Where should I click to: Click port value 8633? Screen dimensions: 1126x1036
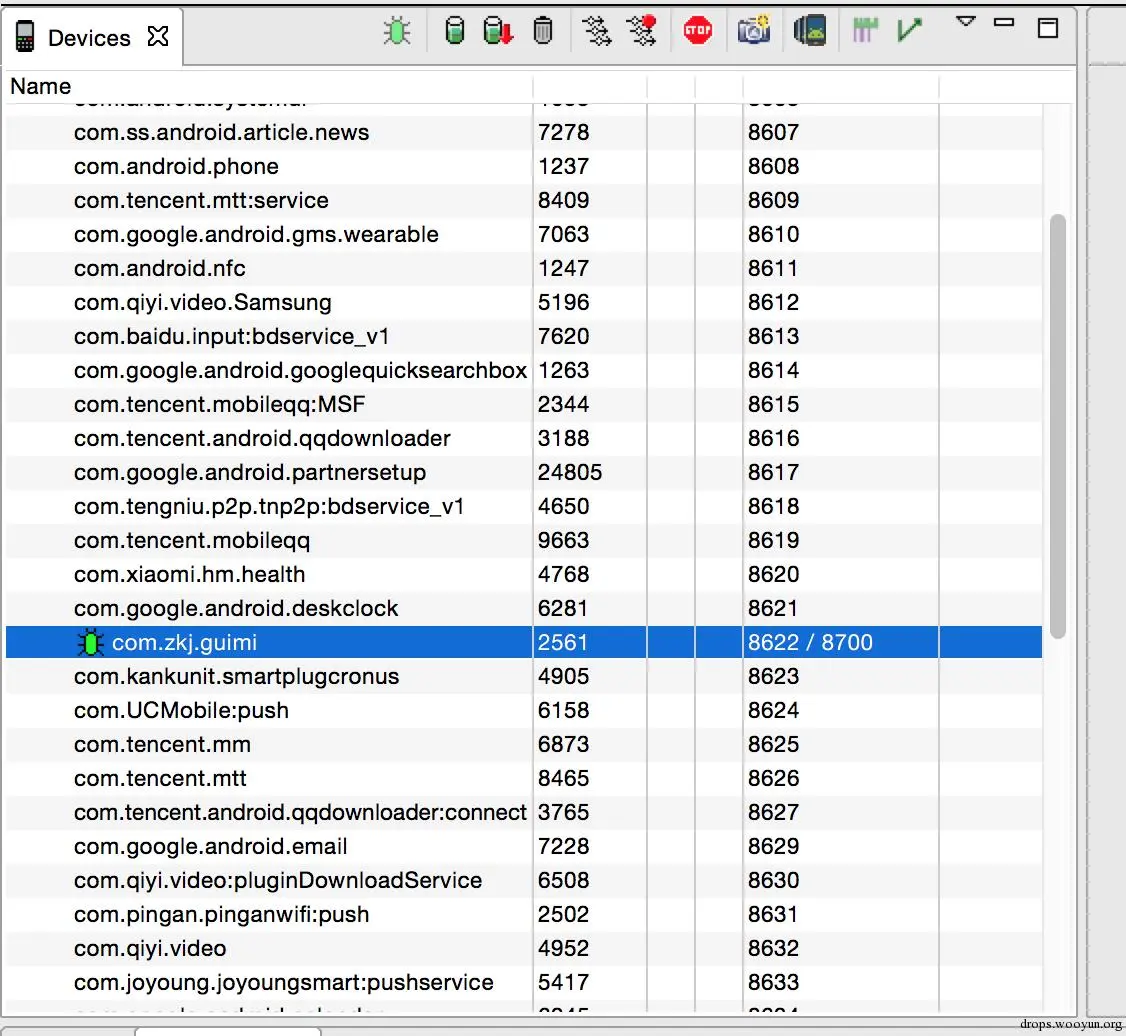tap(773, 982)
